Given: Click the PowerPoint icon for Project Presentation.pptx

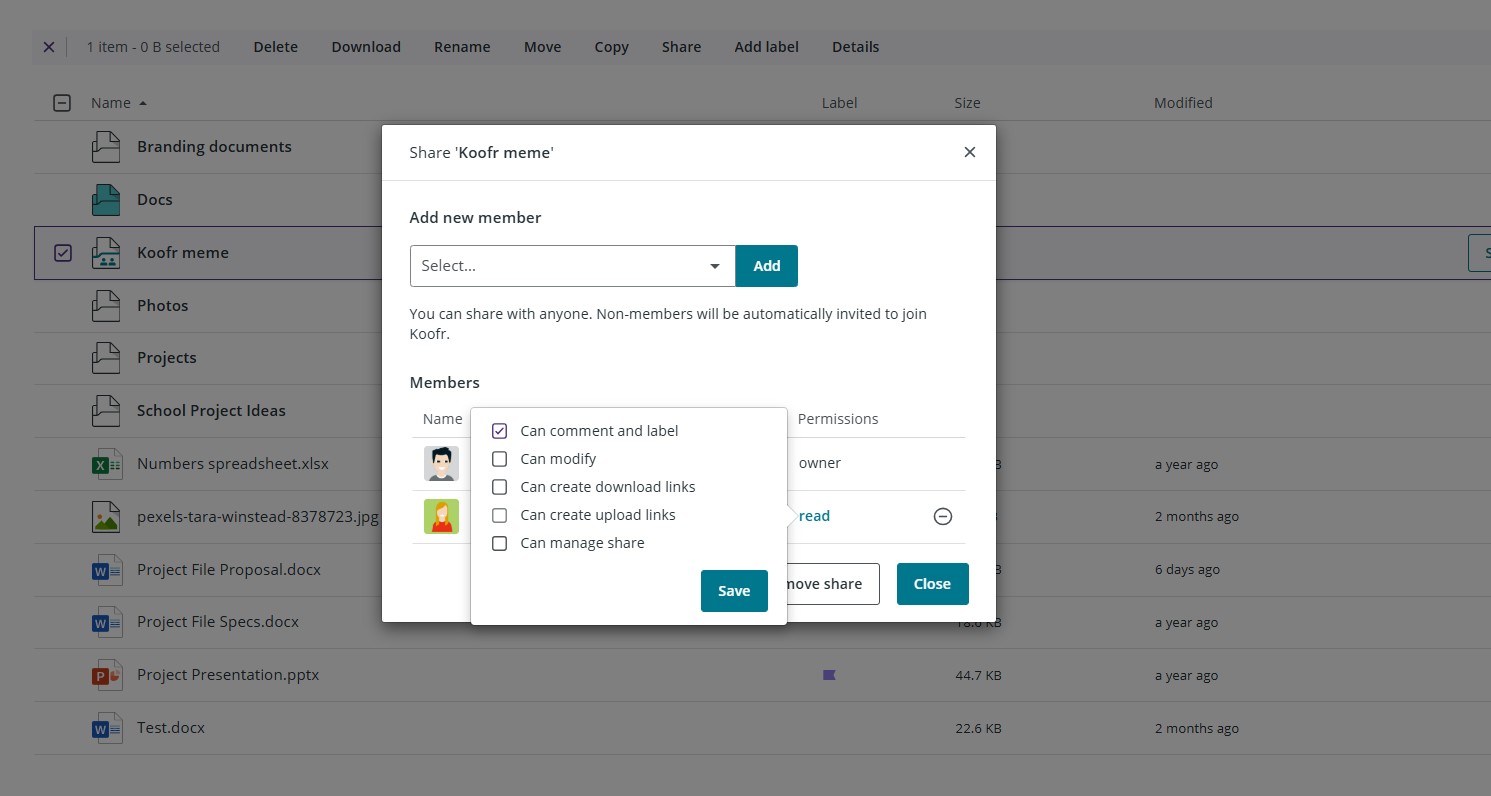Looking at the screenshot, I should coord(106,675).
